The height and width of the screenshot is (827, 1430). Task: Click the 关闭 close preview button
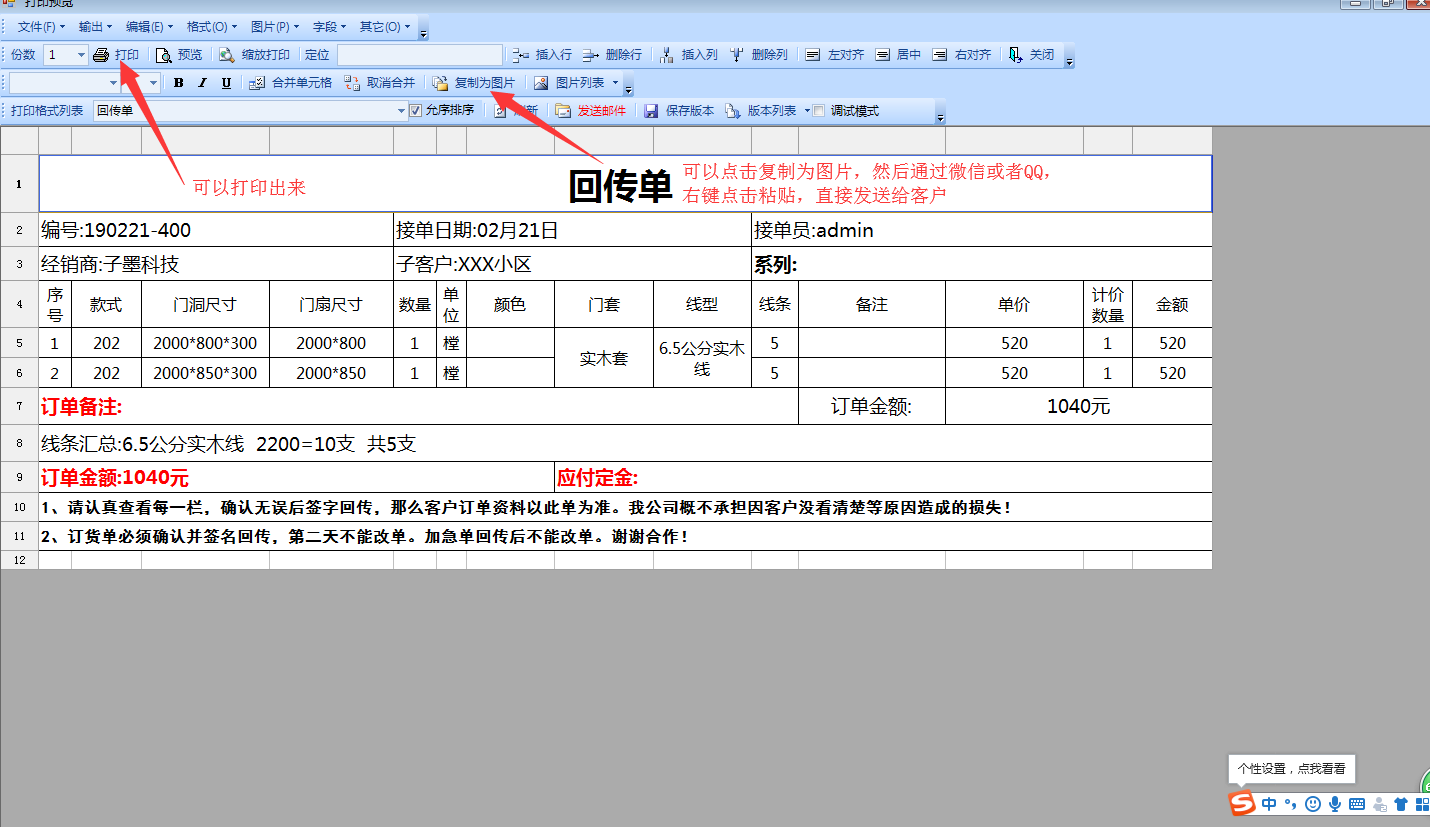click(1032, 55)
